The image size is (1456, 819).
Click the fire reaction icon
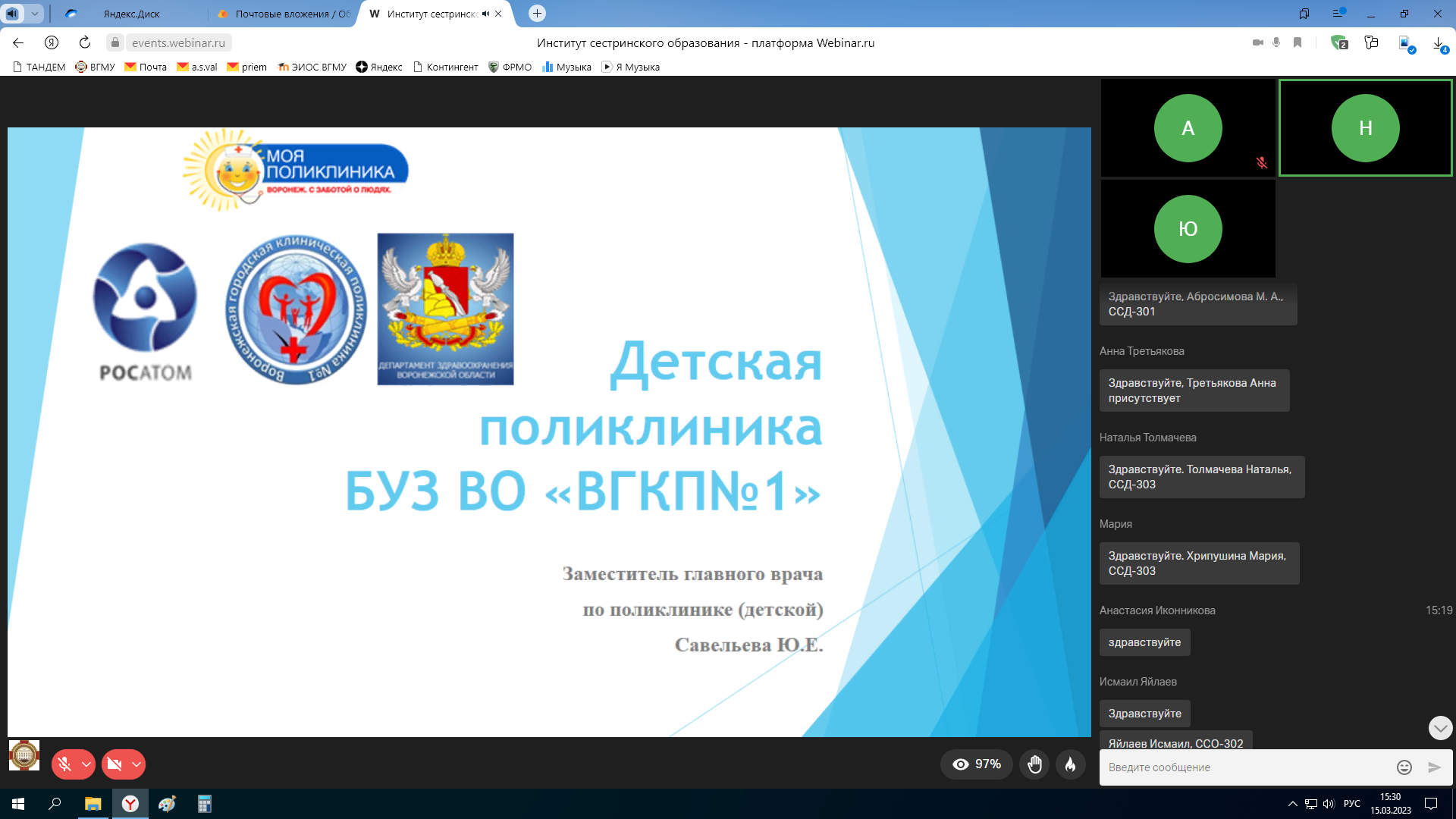tap(1070, 764)
